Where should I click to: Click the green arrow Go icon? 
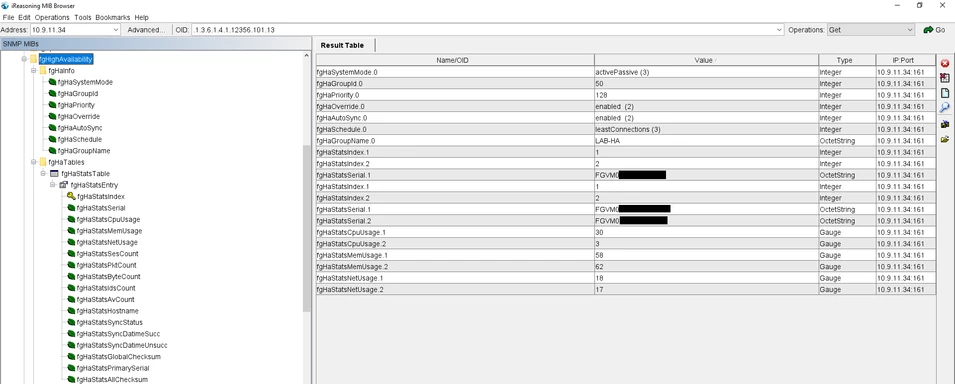[928, 30]
